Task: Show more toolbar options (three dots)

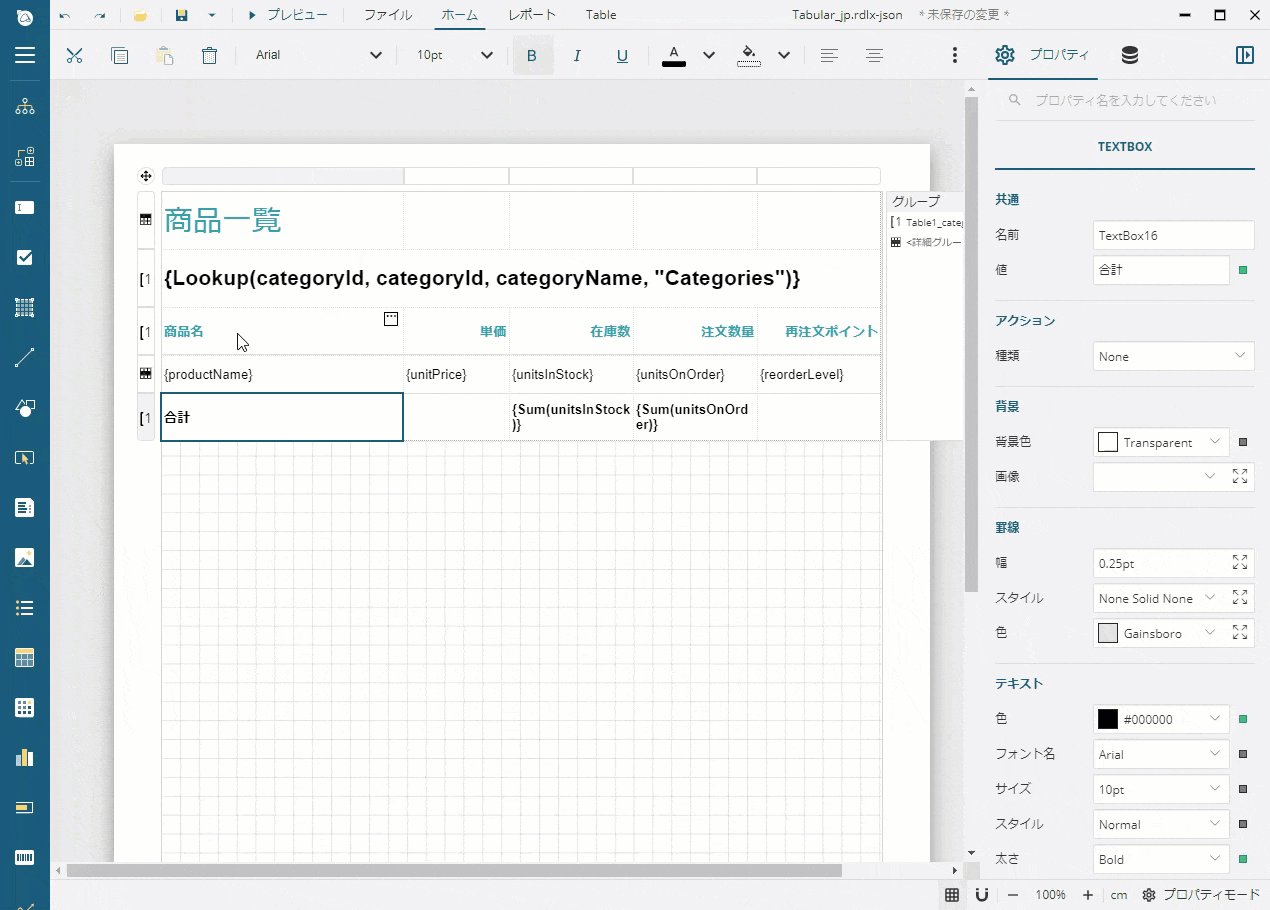Action: (x=955, y=55)
